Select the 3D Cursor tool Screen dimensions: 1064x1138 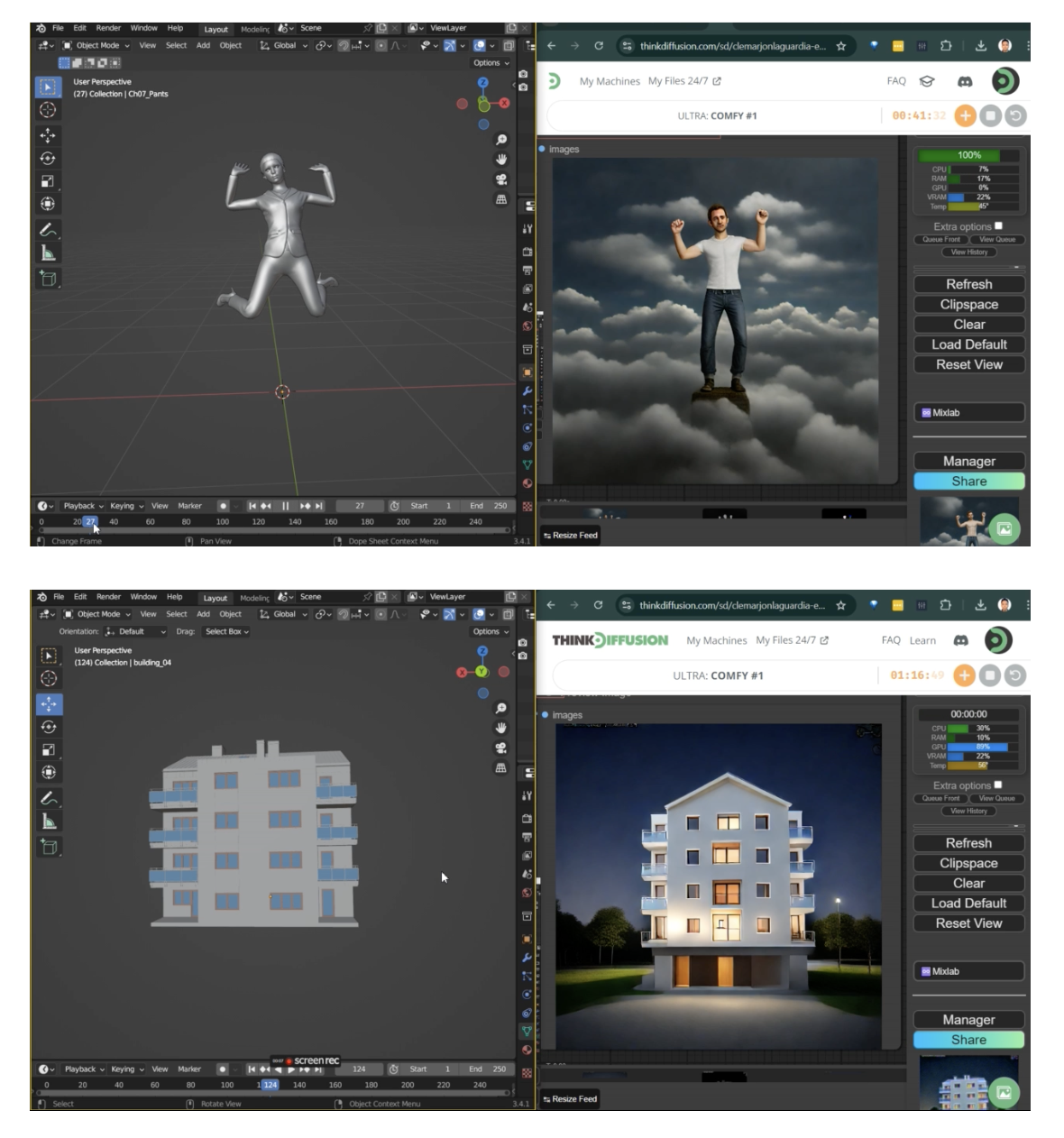coord(48,108)
